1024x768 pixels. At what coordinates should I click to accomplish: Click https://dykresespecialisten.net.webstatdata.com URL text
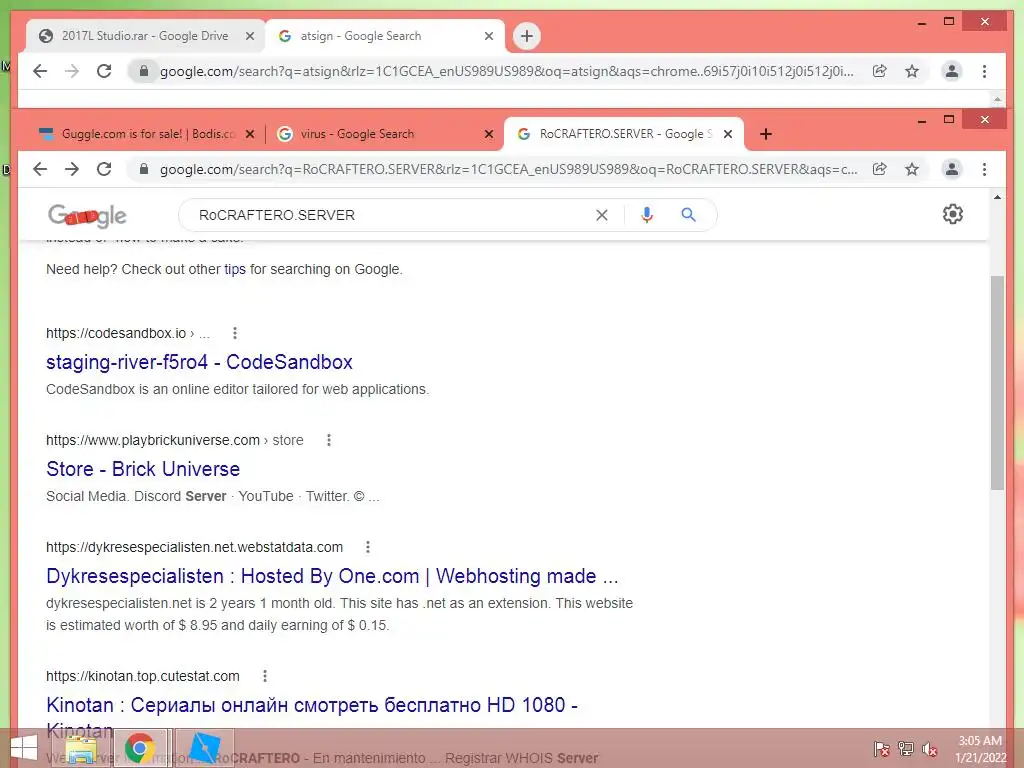coord(194,547)
